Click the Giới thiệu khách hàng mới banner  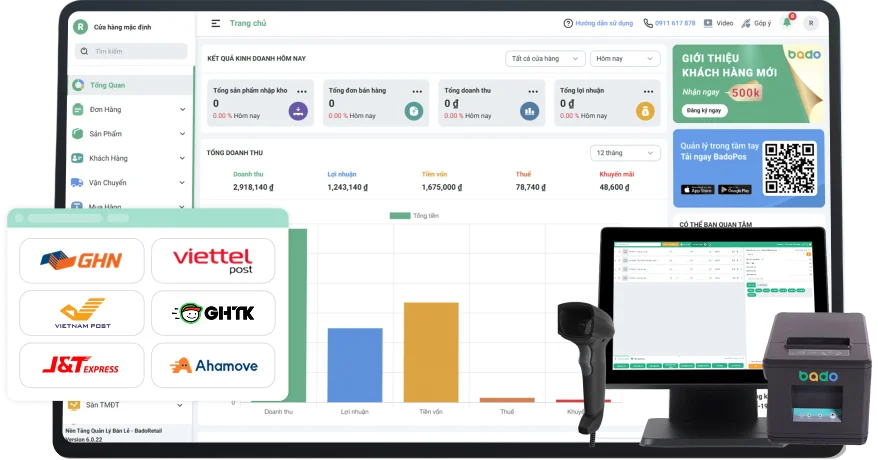tap(749, 84)
